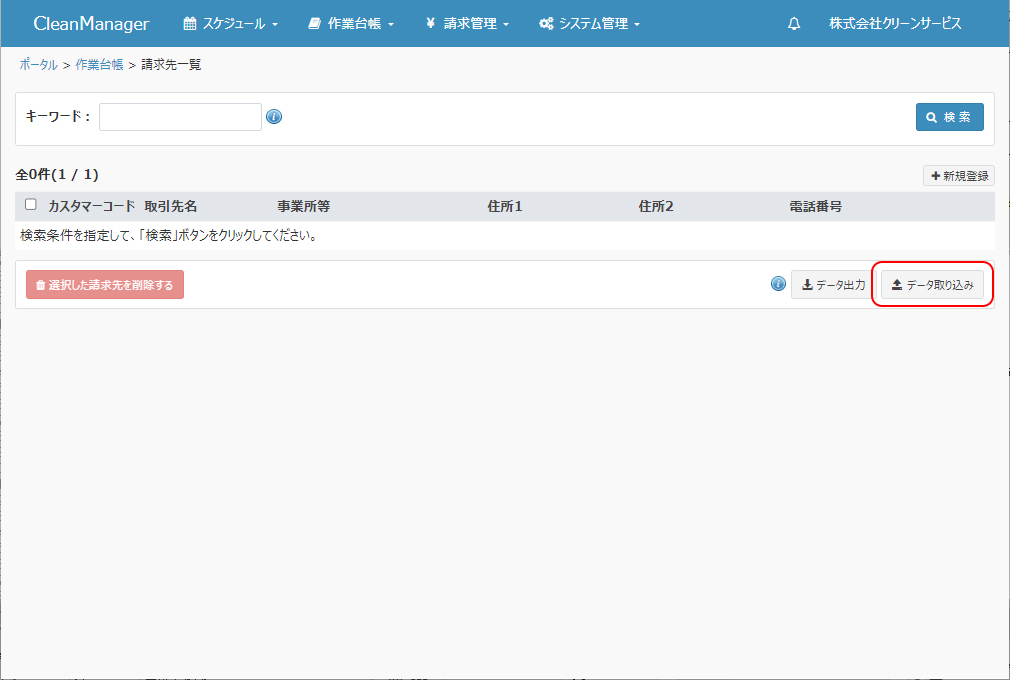Open the 株式会社クリーンサービス account menu
Screen dimensions: 1010x680
click(895, 24)
